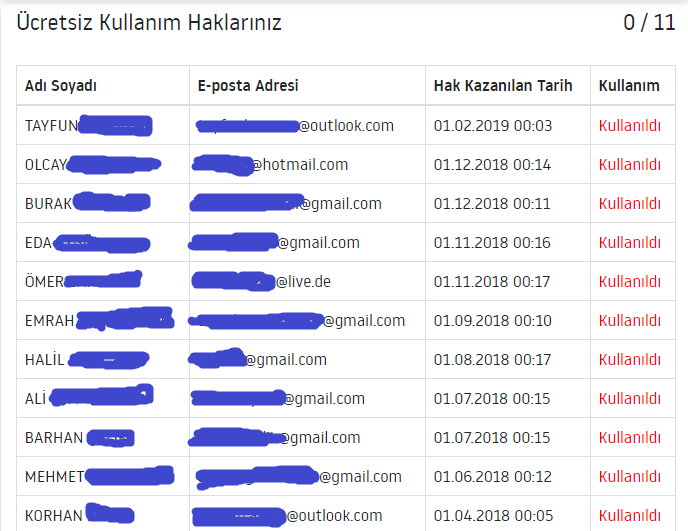Viewport: 688px width, 531px height.
Task: Click the 'Kullanım' column header
Action: click(x=629, y=86)
